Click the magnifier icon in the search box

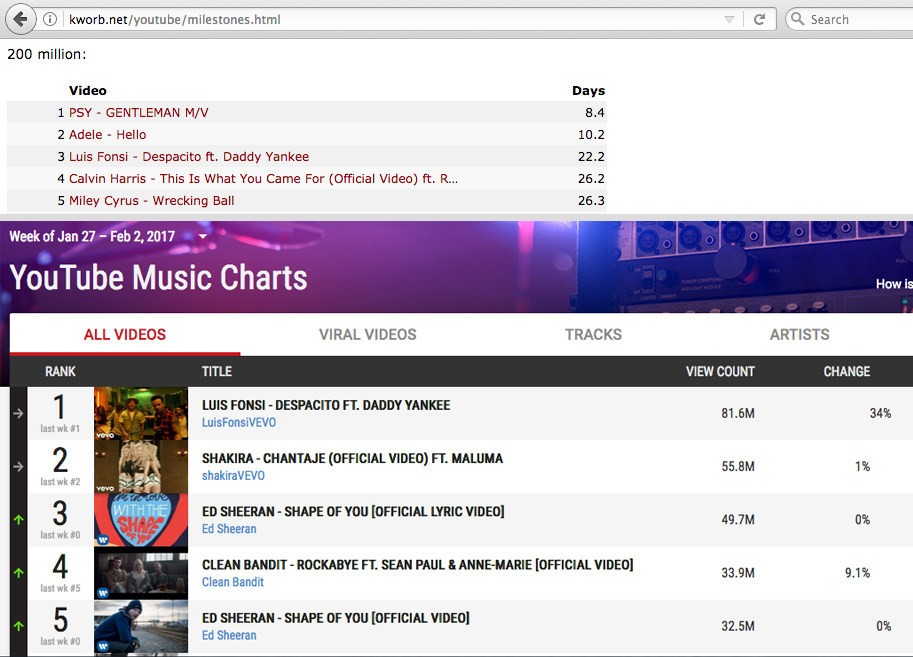pos(797,19)
